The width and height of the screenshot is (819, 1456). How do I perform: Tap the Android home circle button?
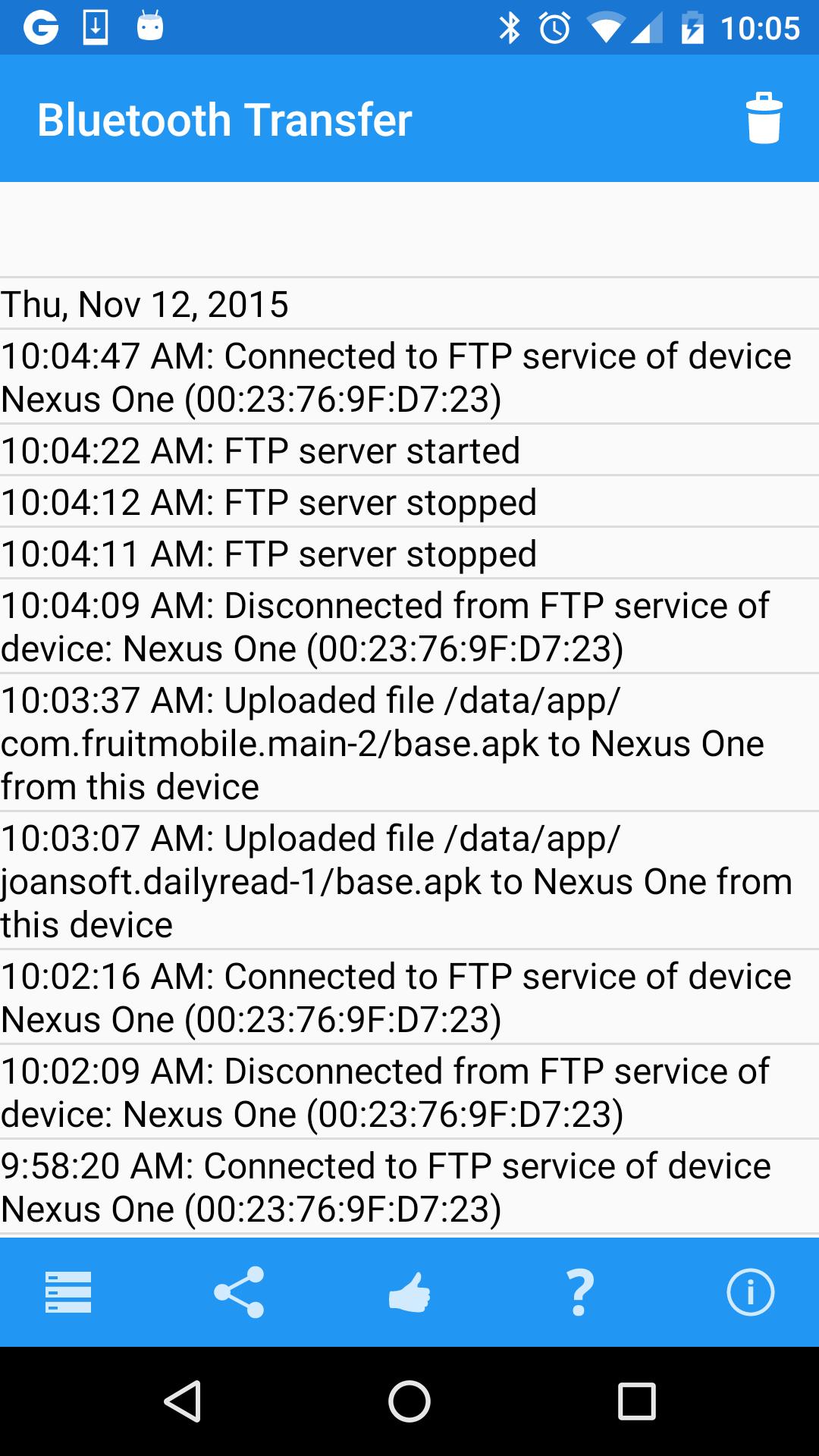[409, 1401]
